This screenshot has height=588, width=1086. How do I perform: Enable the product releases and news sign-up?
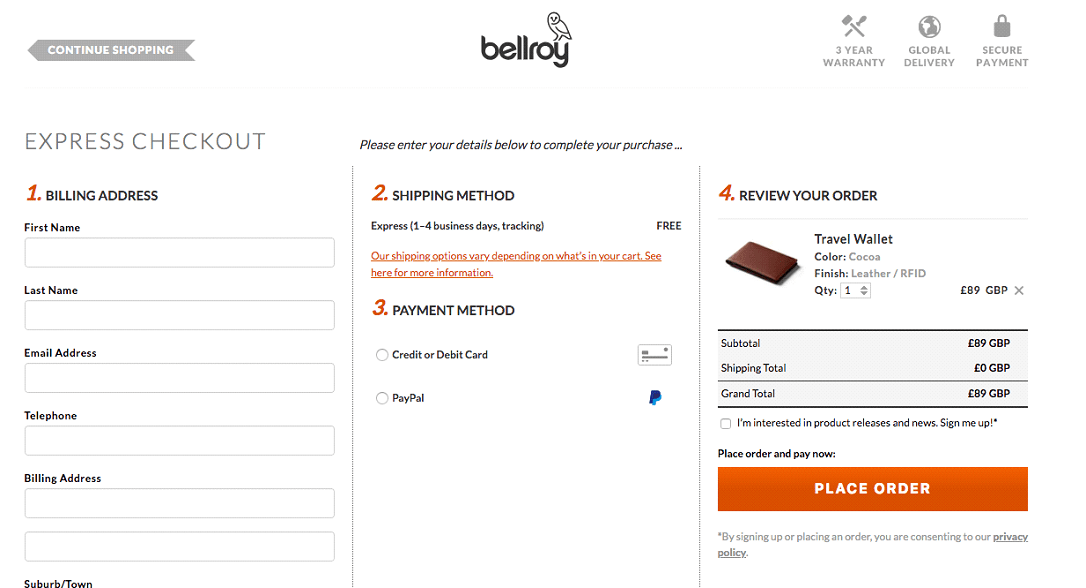[x=725, y=423]
